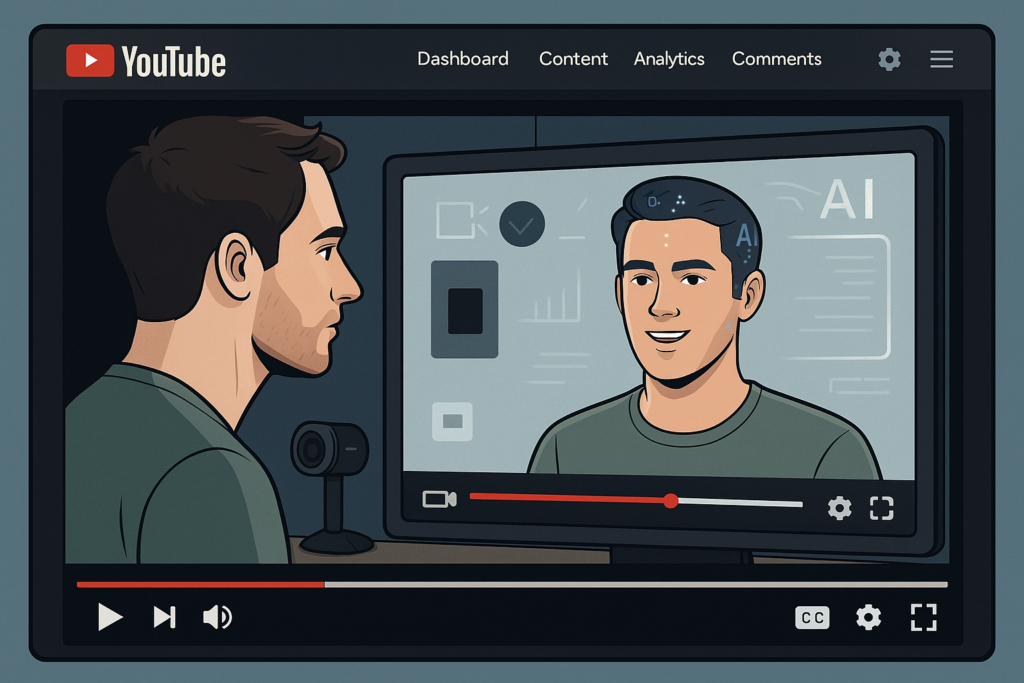Click the fullscreen brackets on the monitor's player
Screen dimensions: 1024x683
(880, 508)
